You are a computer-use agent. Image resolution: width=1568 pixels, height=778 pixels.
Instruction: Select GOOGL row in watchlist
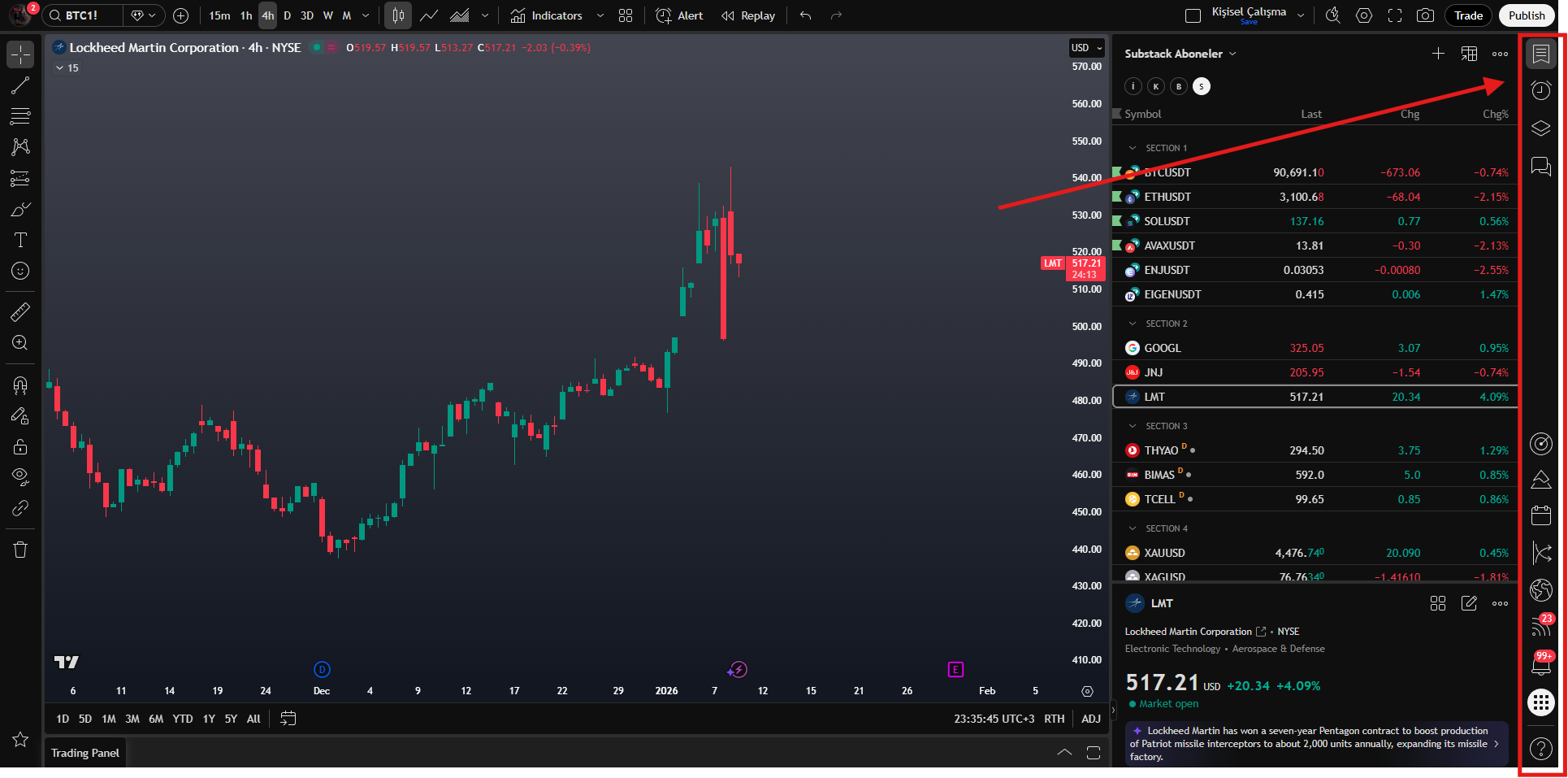click(x=1315, y=348)
